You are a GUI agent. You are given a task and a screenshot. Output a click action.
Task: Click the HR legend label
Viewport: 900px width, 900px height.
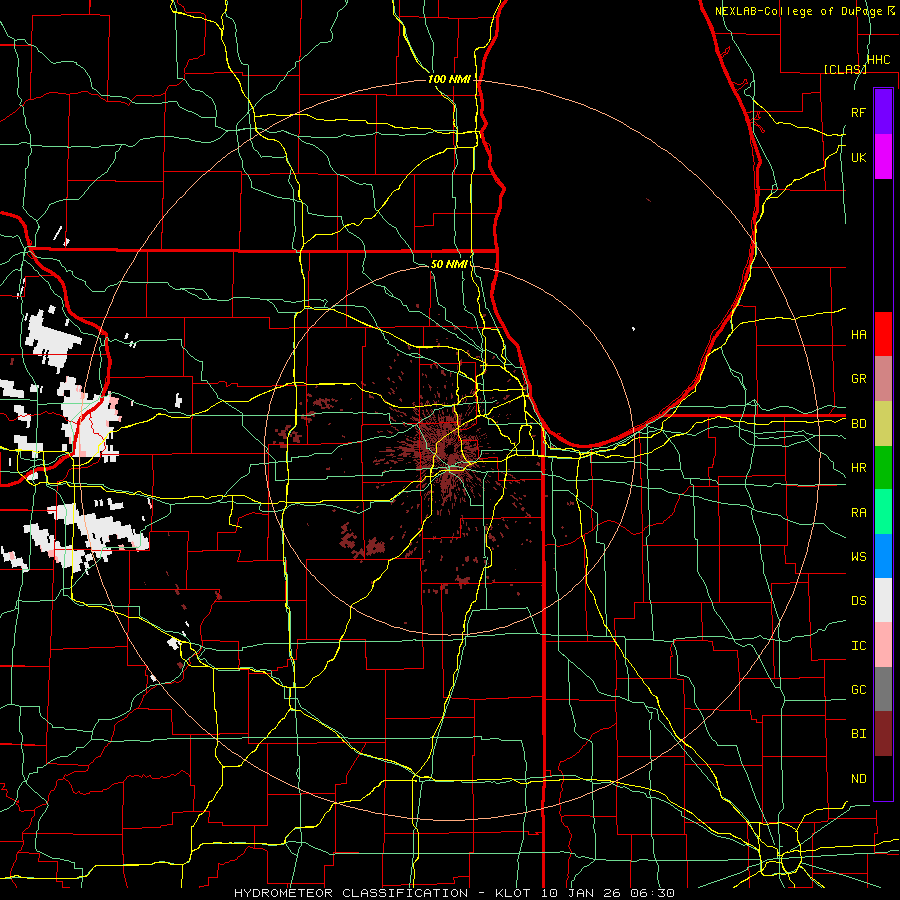click(x=858, y=468)
